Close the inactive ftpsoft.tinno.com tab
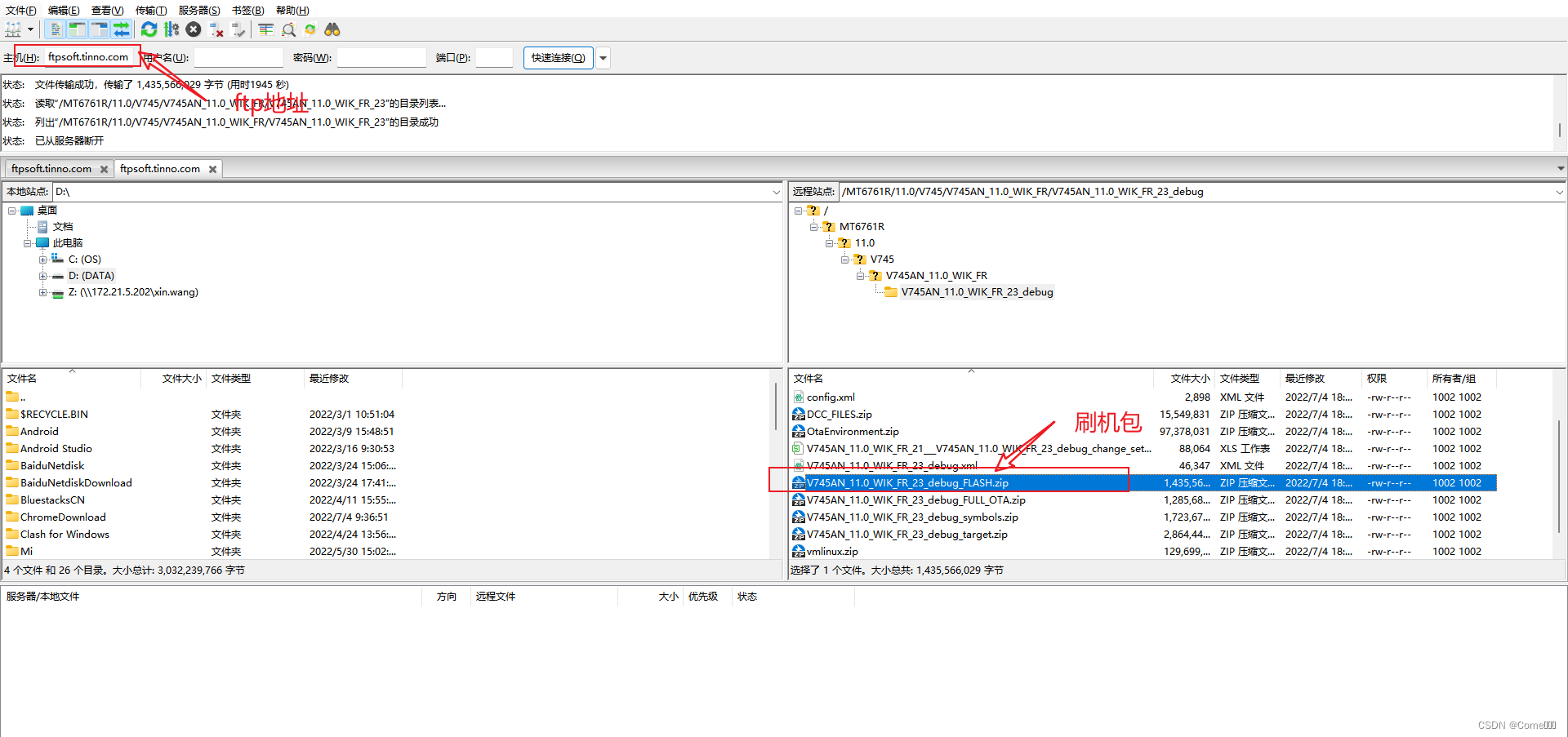Image resolution: width=1568 pixels, height=737 pixels. [x=104, y=169]
